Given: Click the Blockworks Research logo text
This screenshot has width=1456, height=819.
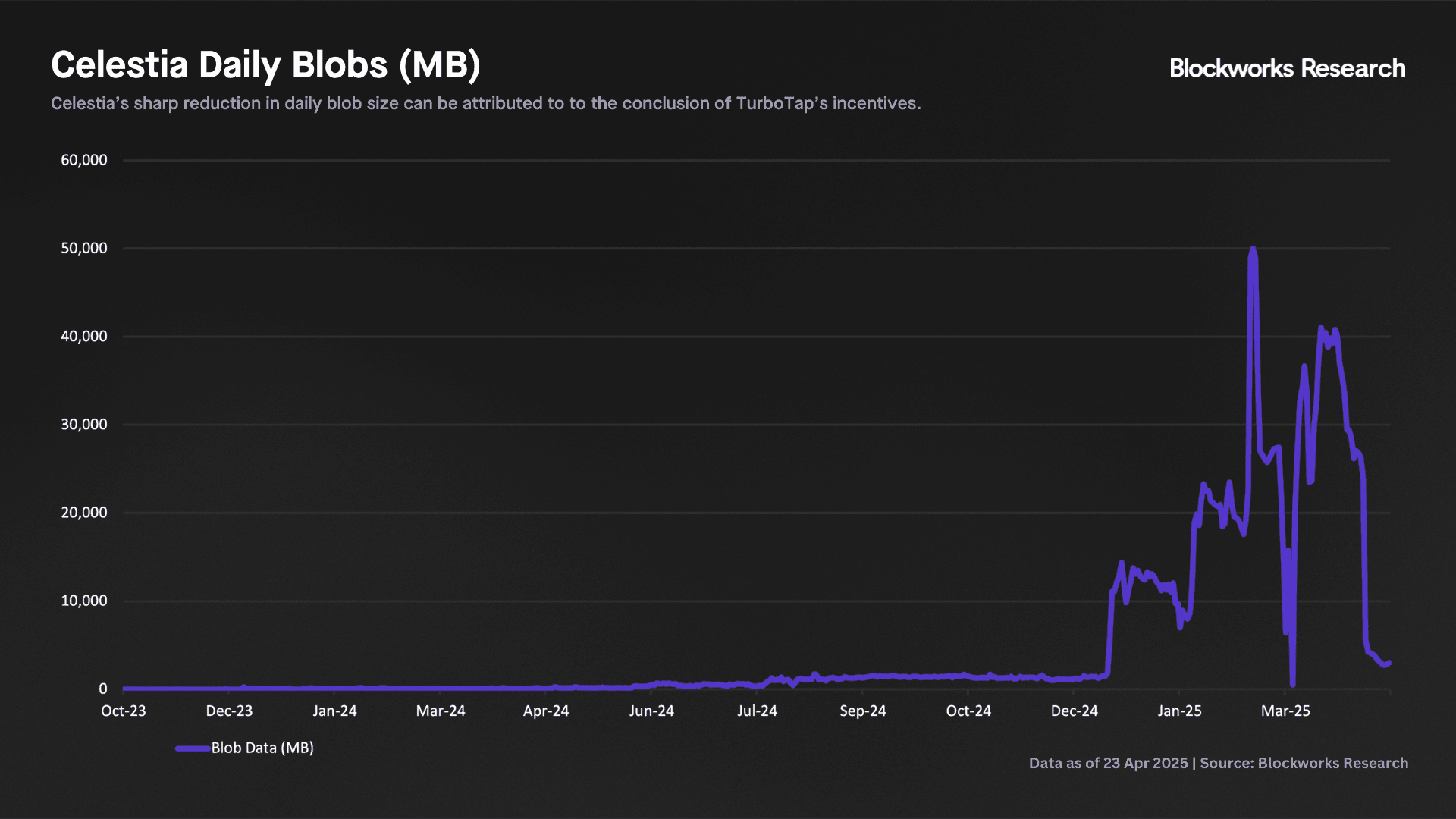Looking at the screenshot, I should [1287, 68].
